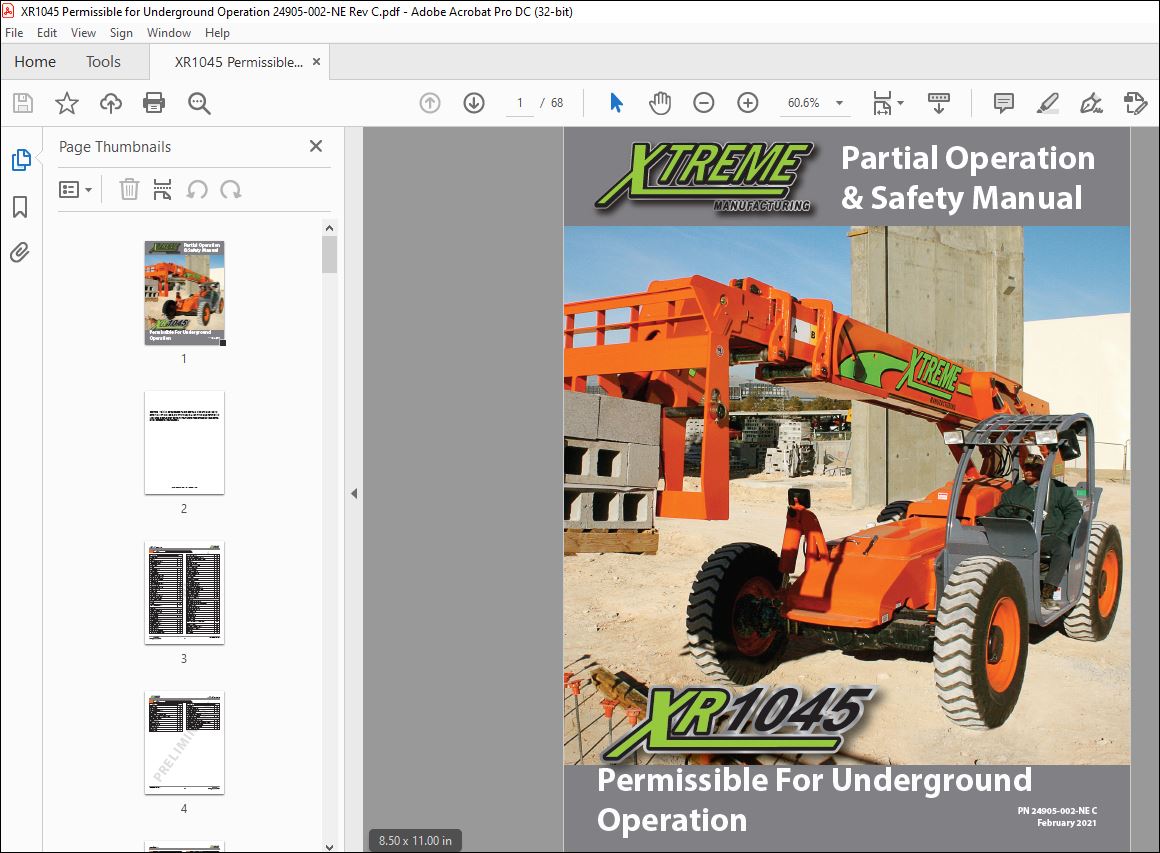Open the fit page options tool
Screen dimensions: 1160x853
pos(888,103)
